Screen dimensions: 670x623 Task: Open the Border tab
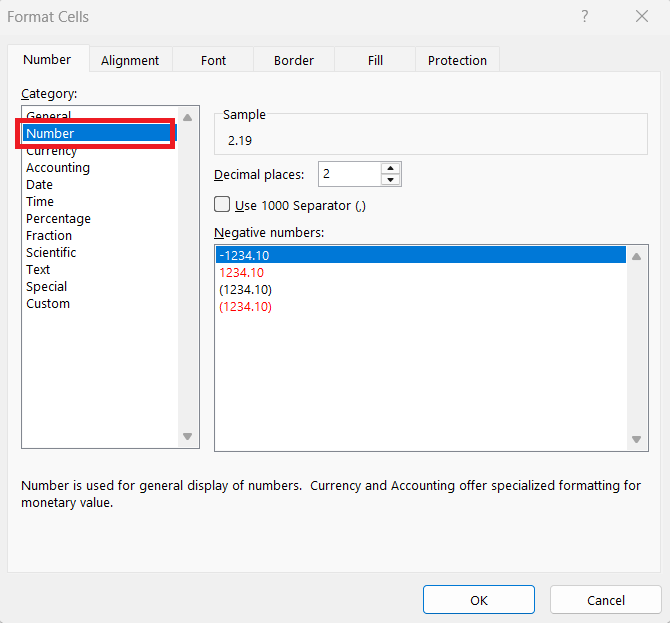[294, 60]
